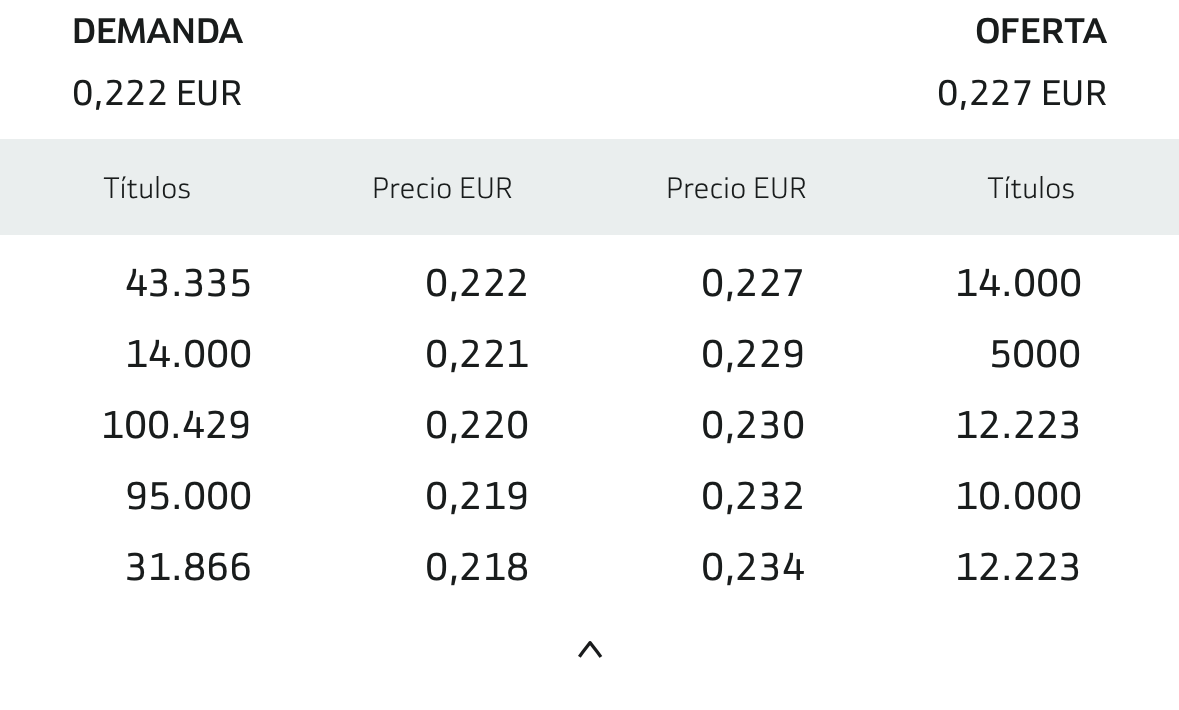Image resolution: width=1179 pixels, height=710 pixels.
Task: Select the 10.000 titles ask entry
Action: (x=1018, y=496)
